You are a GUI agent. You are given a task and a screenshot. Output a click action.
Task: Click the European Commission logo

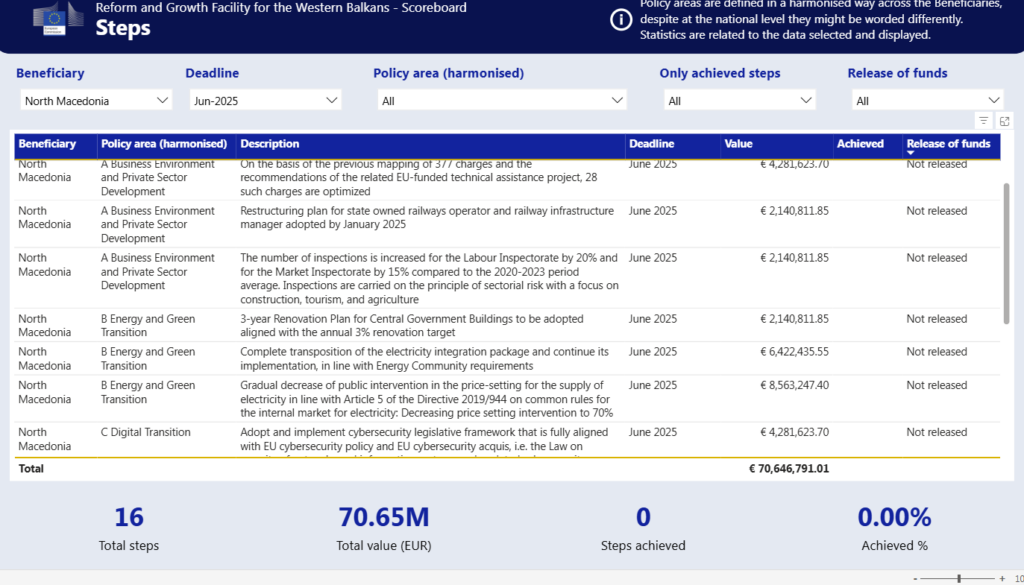(x=59, y=19)
